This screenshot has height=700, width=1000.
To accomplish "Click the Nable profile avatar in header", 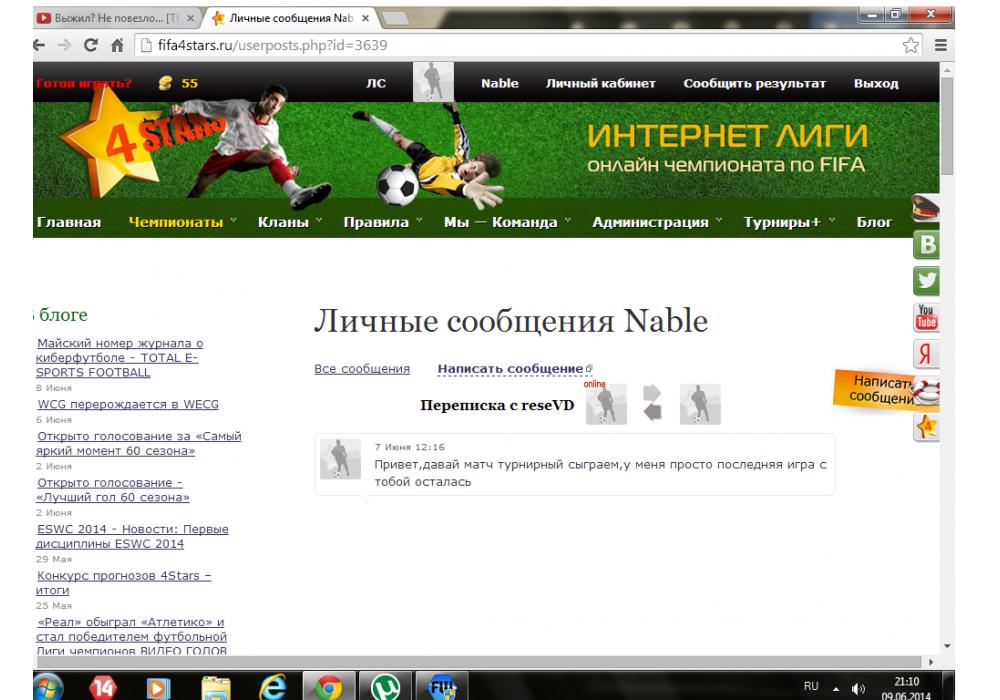I will pos(433,83).
